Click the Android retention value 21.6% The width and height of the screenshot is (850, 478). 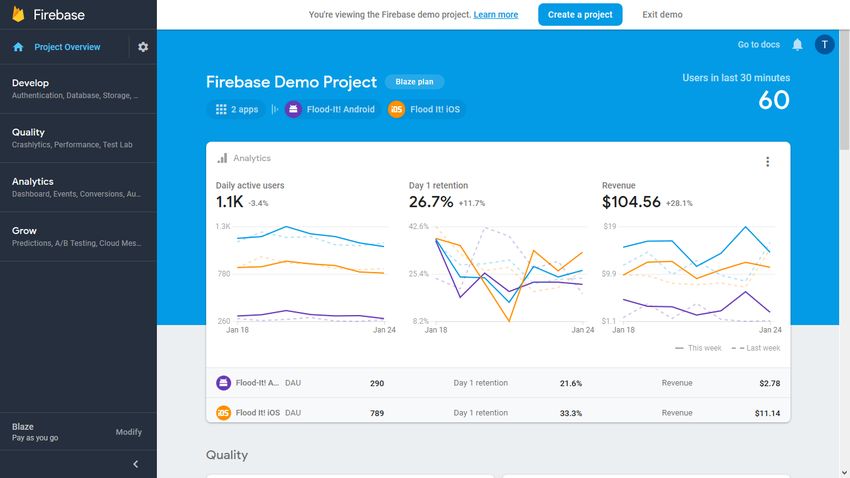click(x=571, y=383)
